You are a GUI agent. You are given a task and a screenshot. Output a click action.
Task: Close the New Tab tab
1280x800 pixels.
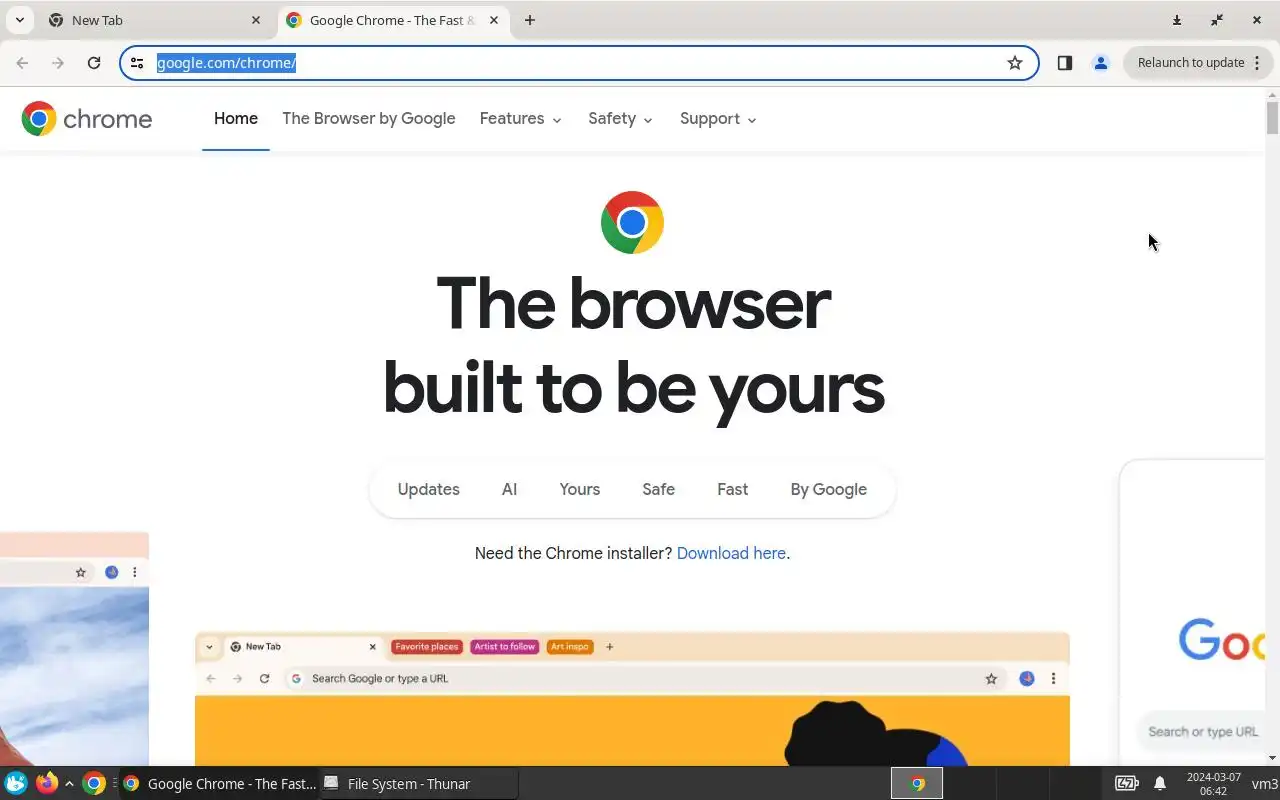[256, 20]
